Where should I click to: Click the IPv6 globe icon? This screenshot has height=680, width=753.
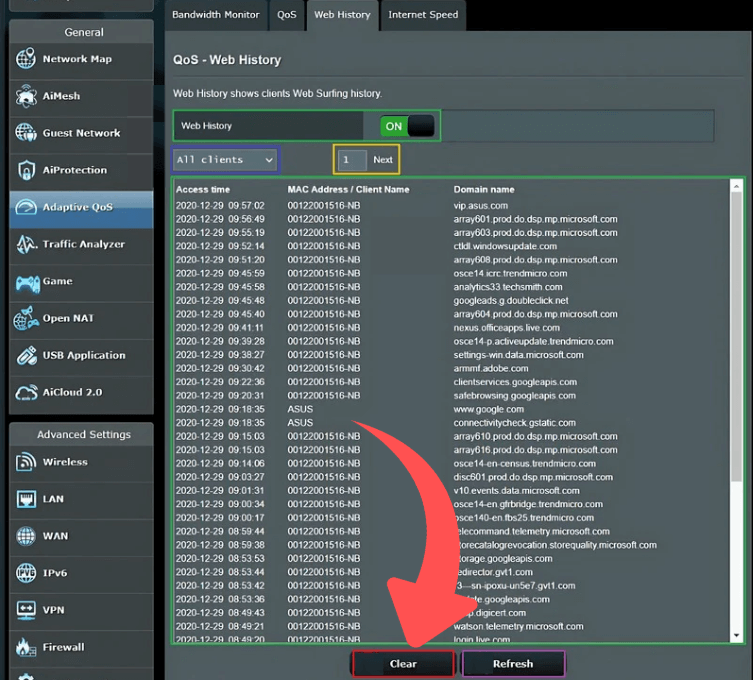point(25,573)
